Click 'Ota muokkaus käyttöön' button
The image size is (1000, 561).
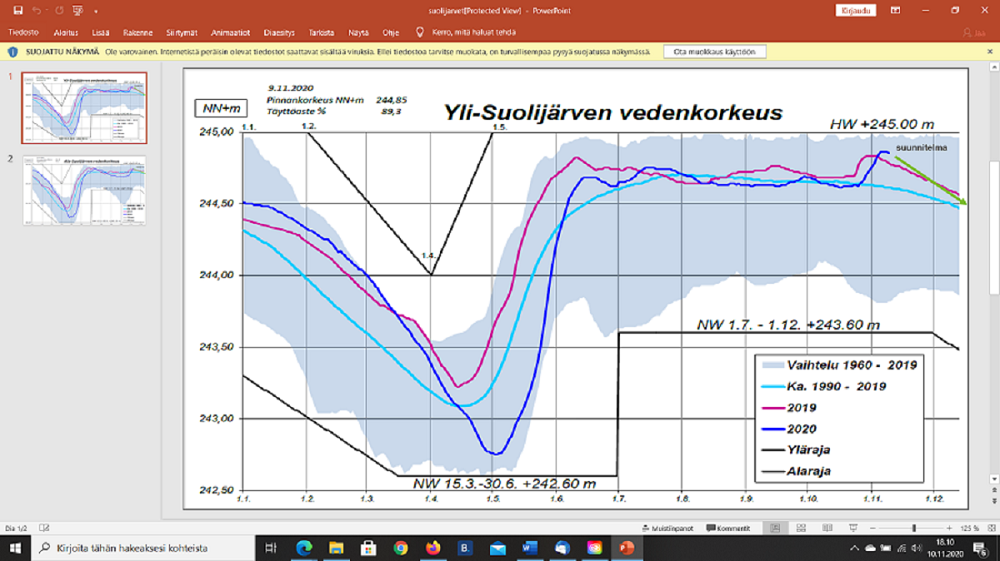pyautogui.click(x=714, y=52)
